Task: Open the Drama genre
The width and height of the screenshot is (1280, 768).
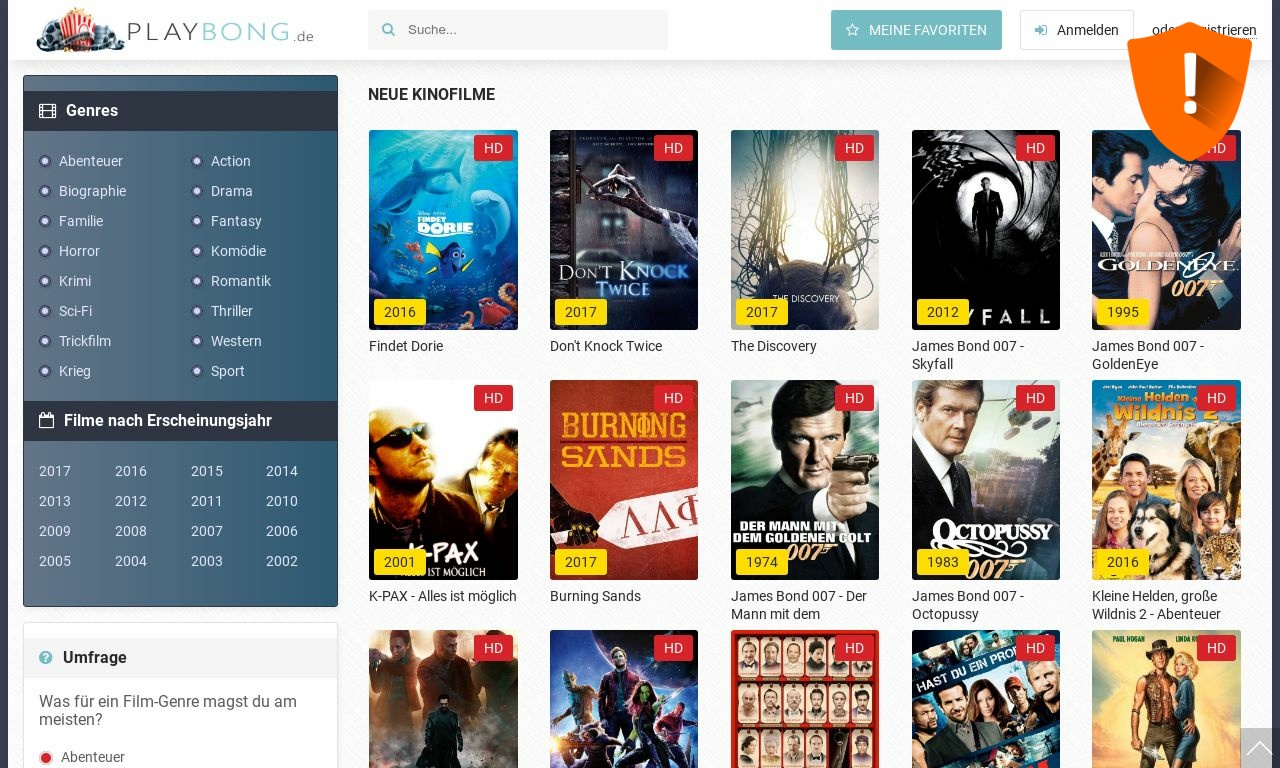Action: 232,191
